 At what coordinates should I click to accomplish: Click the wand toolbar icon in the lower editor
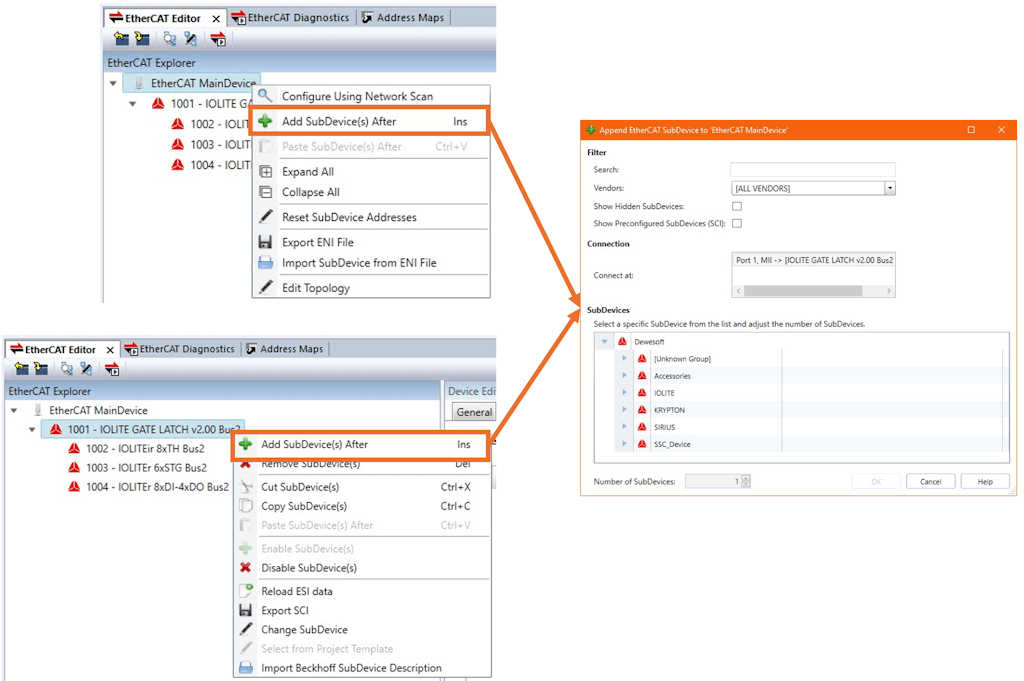86,369
